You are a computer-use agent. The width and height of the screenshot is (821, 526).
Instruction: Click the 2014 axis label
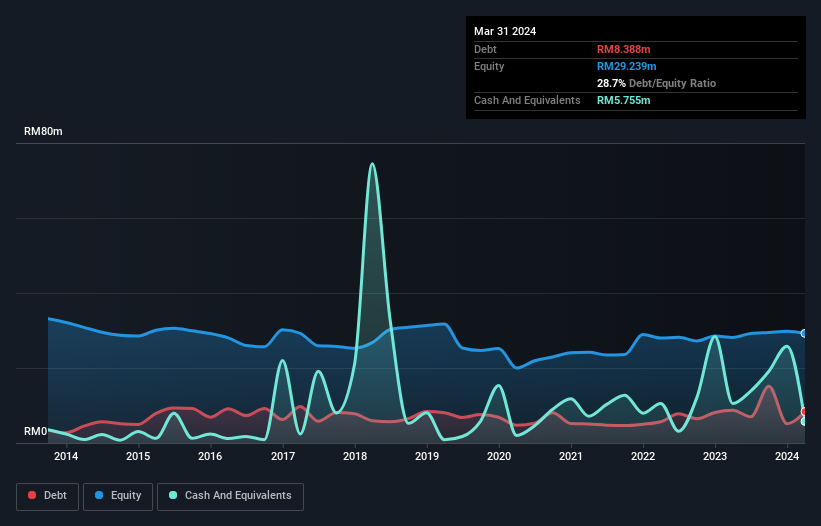pos(66,456)
